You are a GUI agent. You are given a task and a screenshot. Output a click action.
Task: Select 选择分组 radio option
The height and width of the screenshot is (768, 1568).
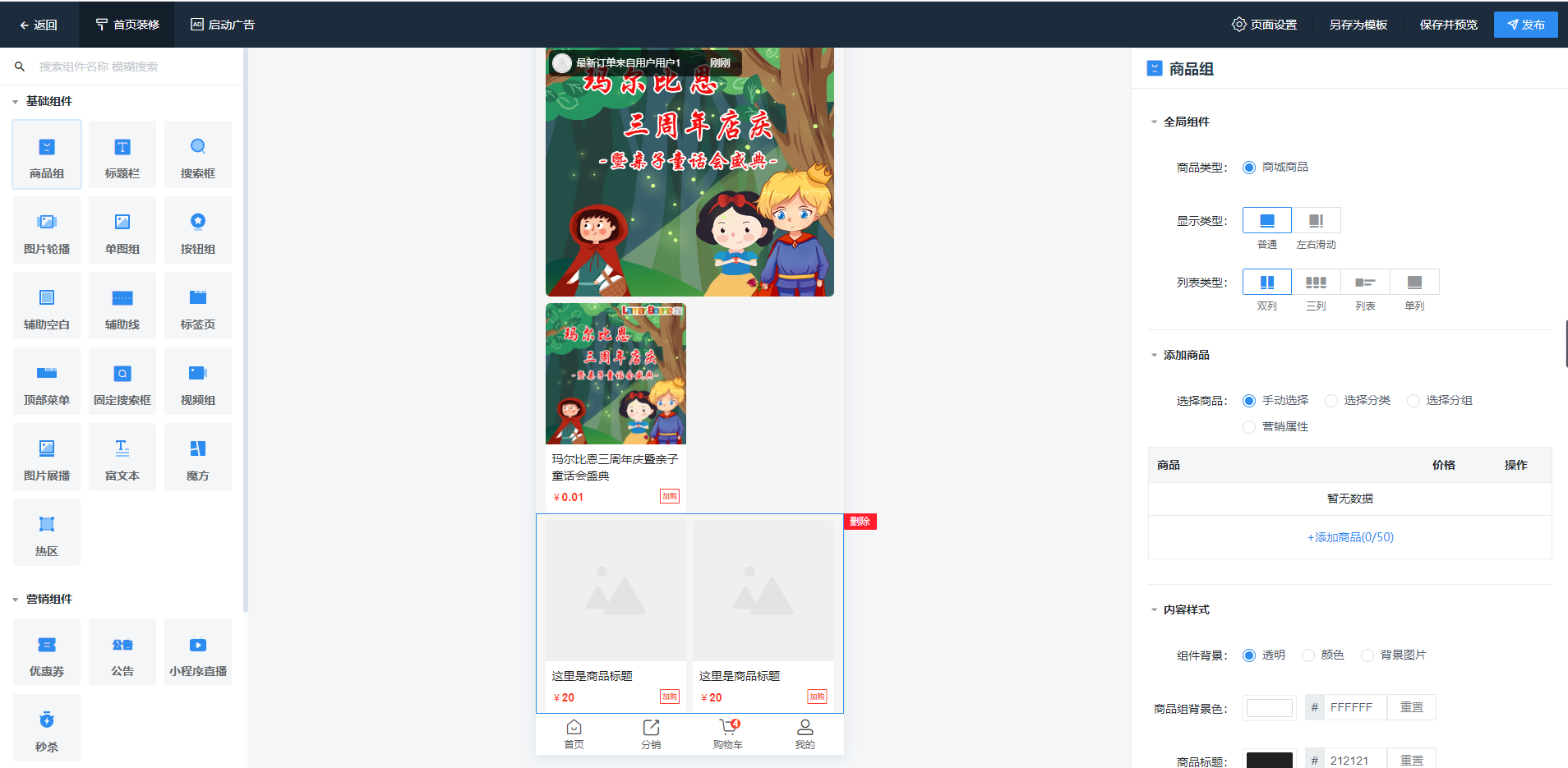(1414, 401)
